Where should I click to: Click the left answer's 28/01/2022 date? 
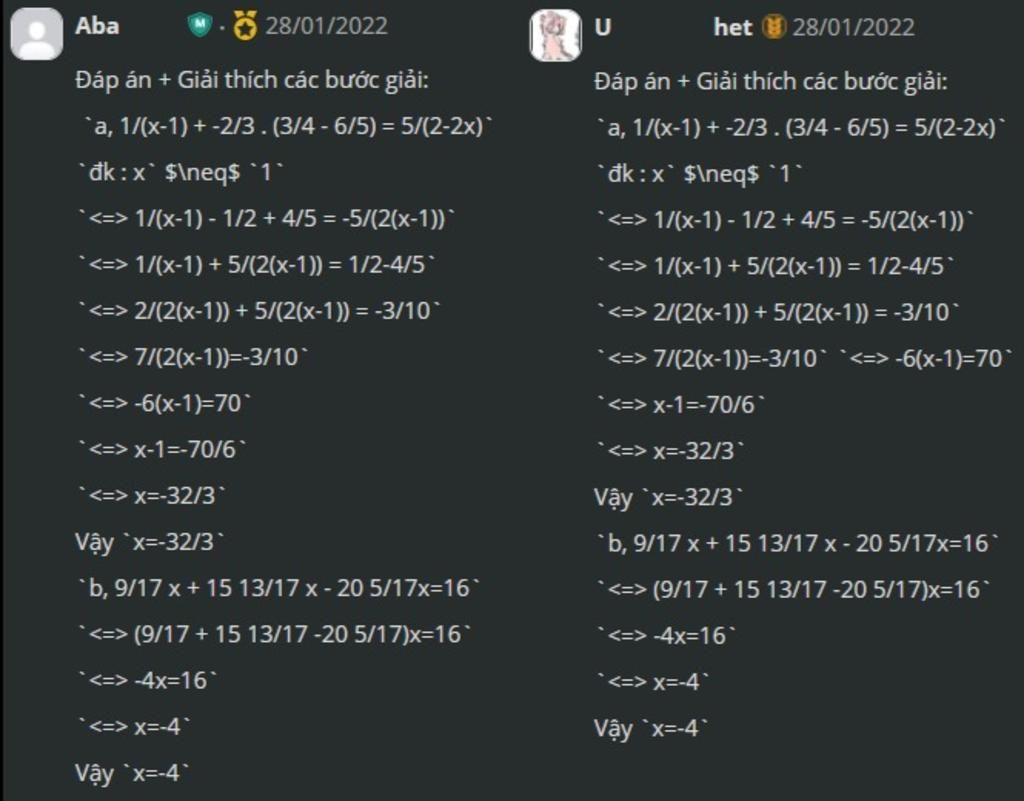326,26
